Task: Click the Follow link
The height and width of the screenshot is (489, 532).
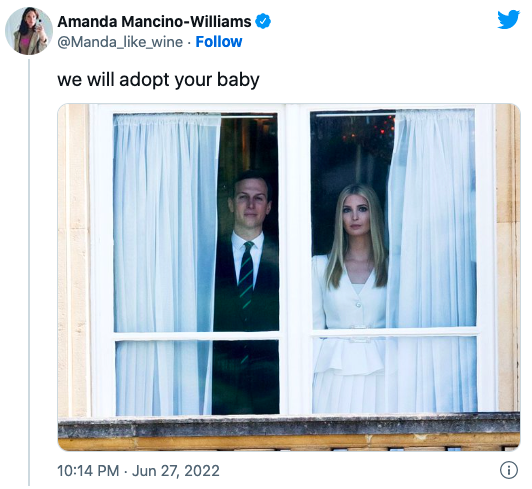Action: pyautogui.click(x=219, y=42)
